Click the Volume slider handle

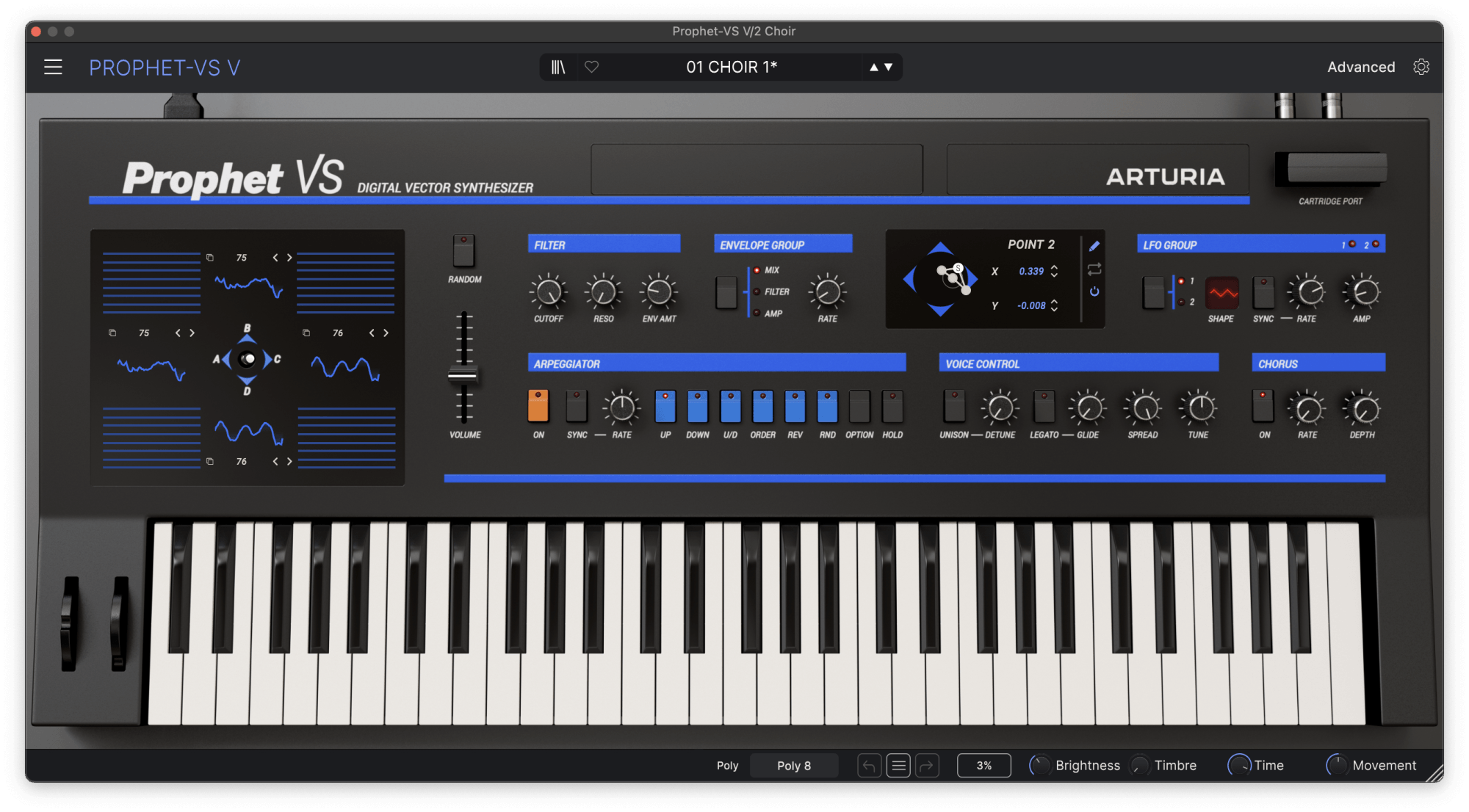tap(463, 375)
